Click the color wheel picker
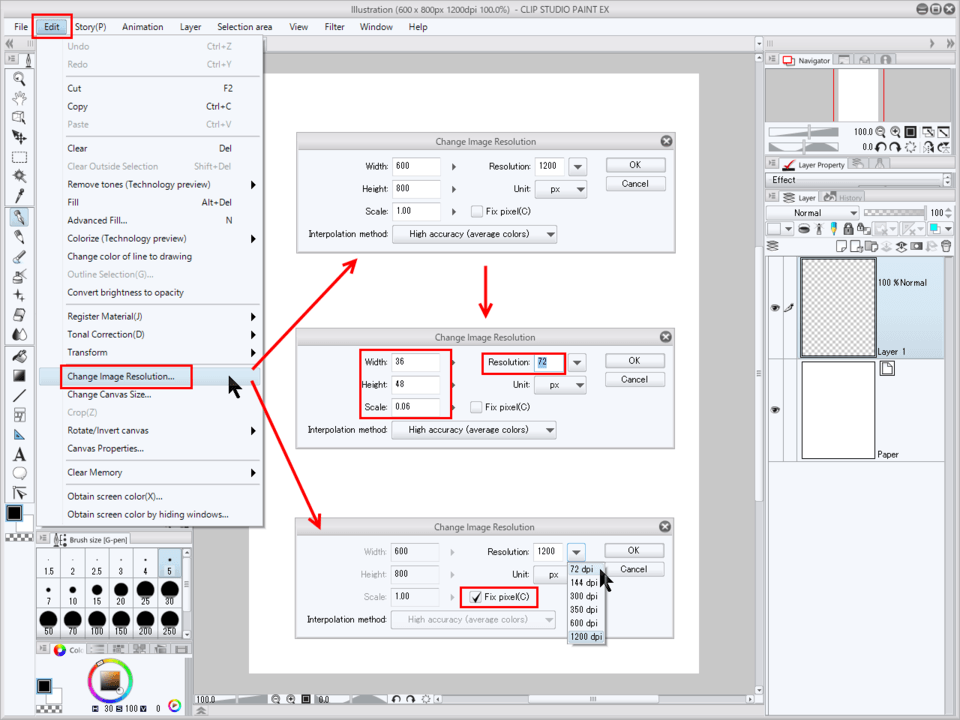 [109, 682]
